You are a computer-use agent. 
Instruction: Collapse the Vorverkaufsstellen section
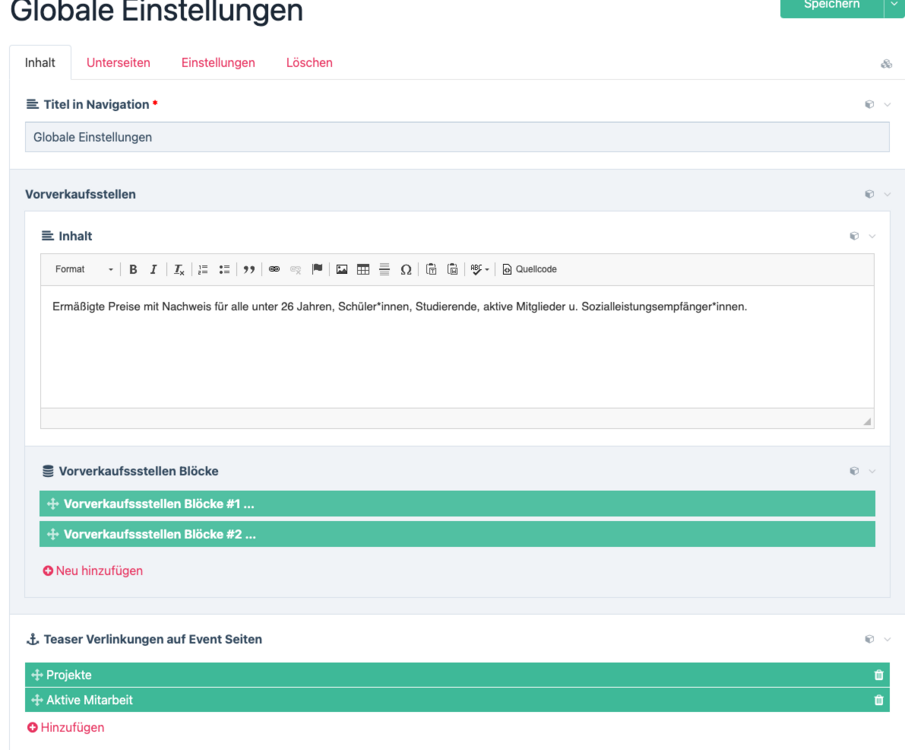pyautogui.click(x=887, y=195)
